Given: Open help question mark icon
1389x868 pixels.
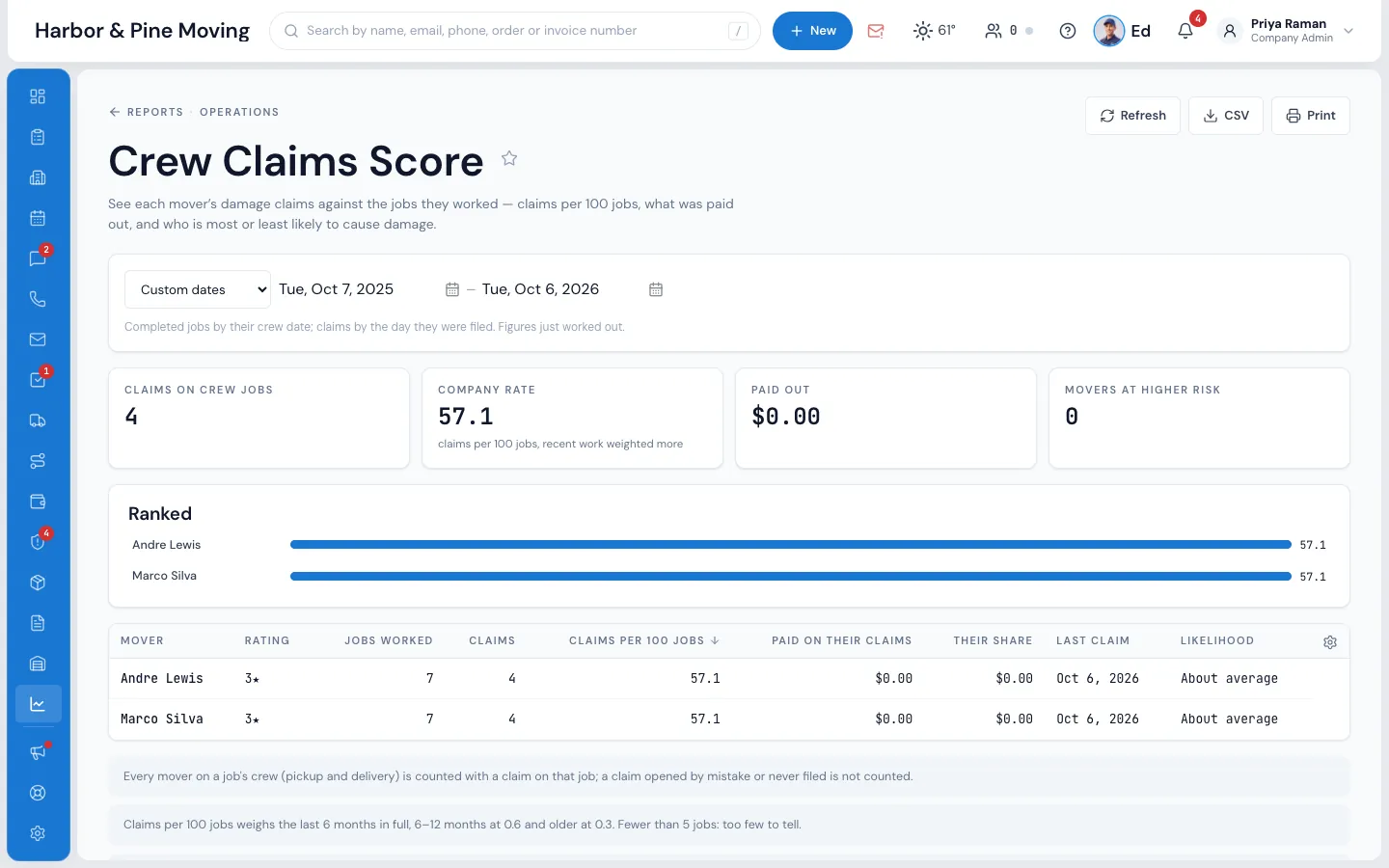Looking at the screenshot, I should 1068,31.
